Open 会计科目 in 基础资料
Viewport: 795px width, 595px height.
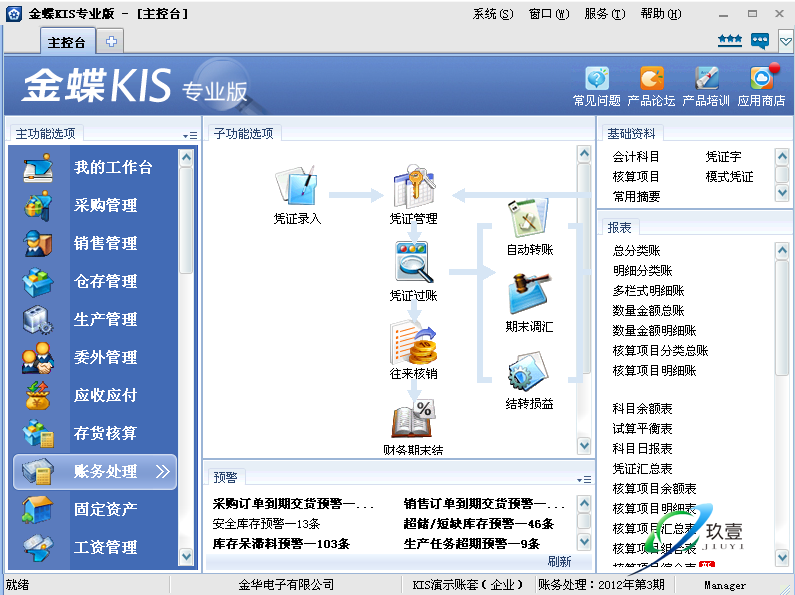pyautogui.click(x=636, y=157)
